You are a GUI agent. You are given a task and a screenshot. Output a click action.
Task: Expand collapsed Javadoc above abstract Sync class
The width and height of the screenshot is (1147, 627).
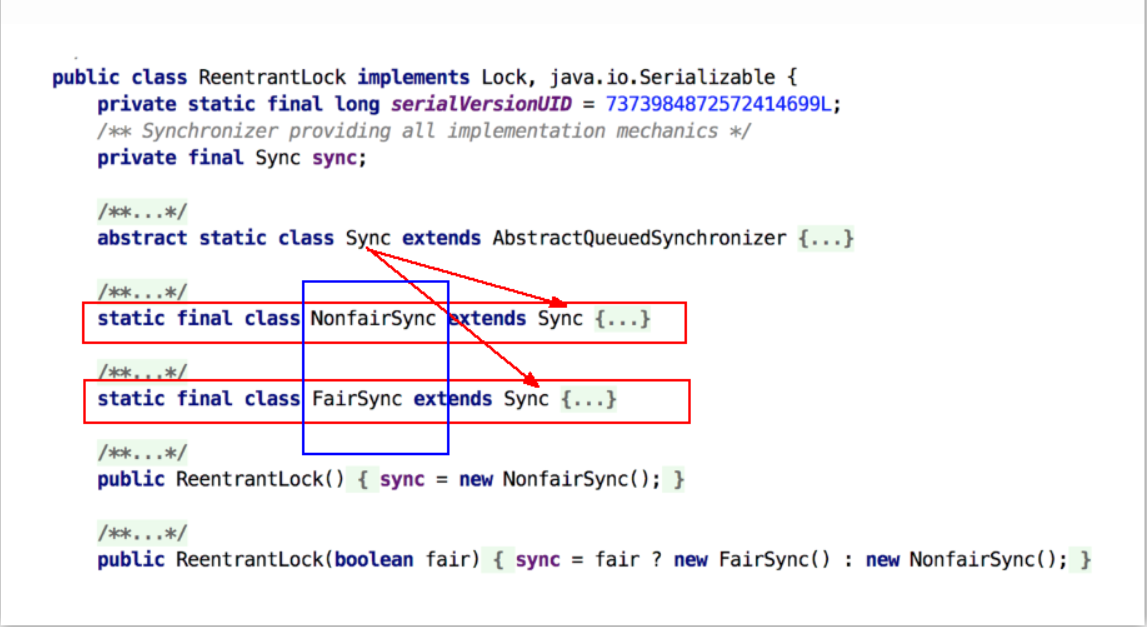point(142,212)
